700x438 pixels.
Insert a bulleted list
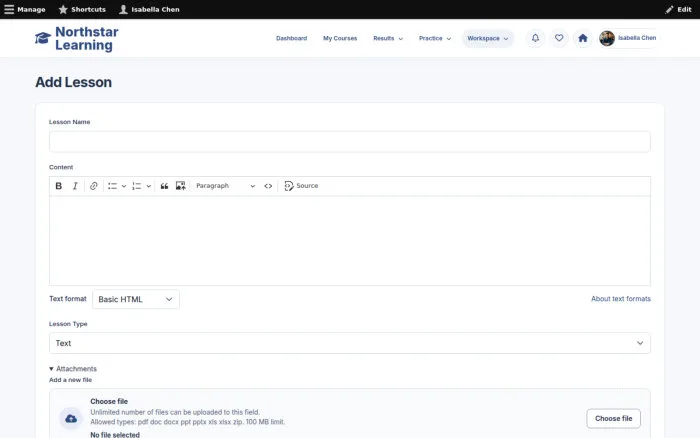coord(112,186)
